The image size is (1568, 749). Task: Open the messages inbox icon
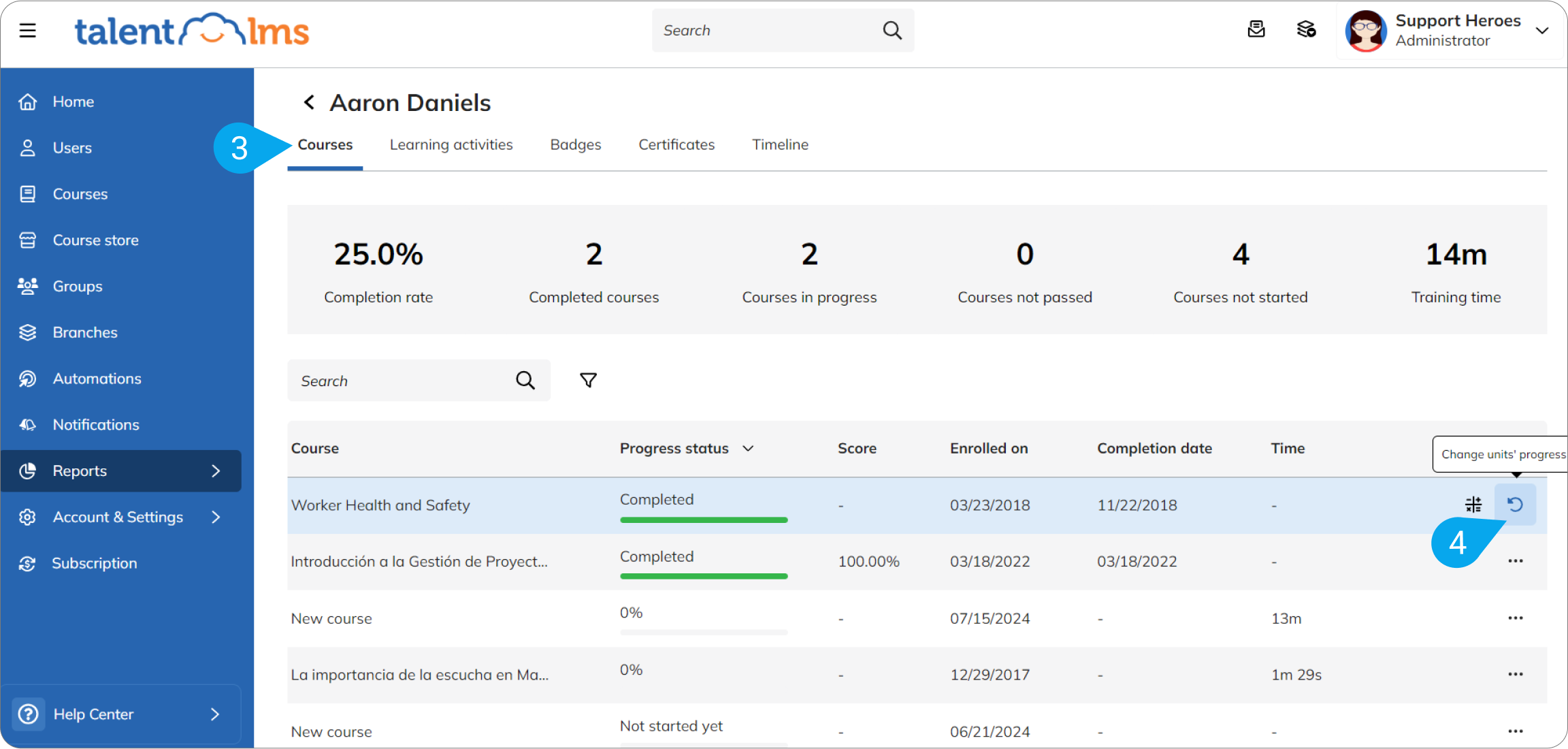(x=1256, y=29)
